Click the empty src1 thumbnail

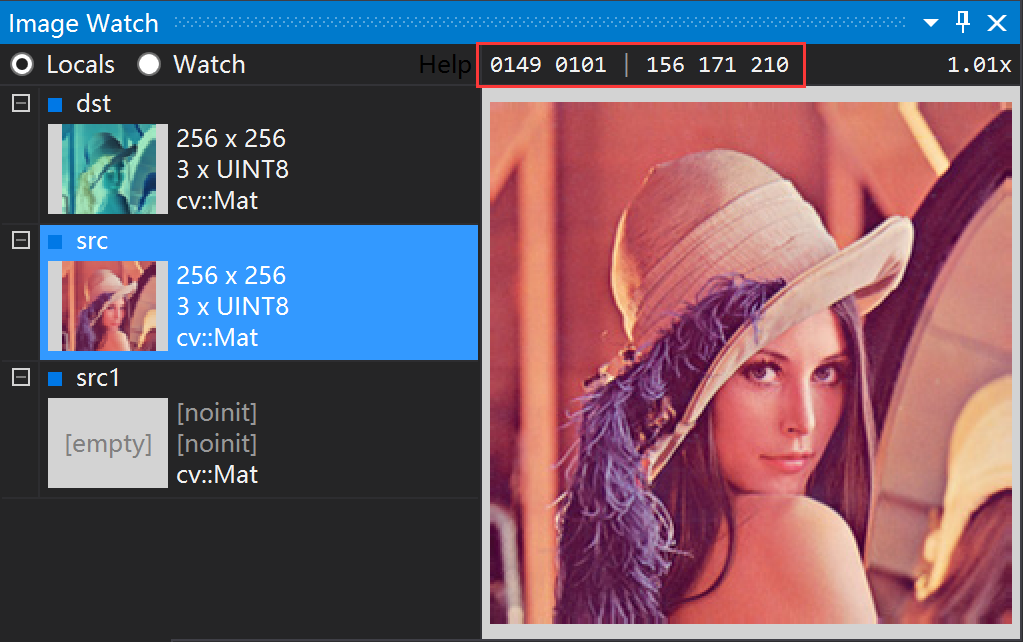click(108, 443)
